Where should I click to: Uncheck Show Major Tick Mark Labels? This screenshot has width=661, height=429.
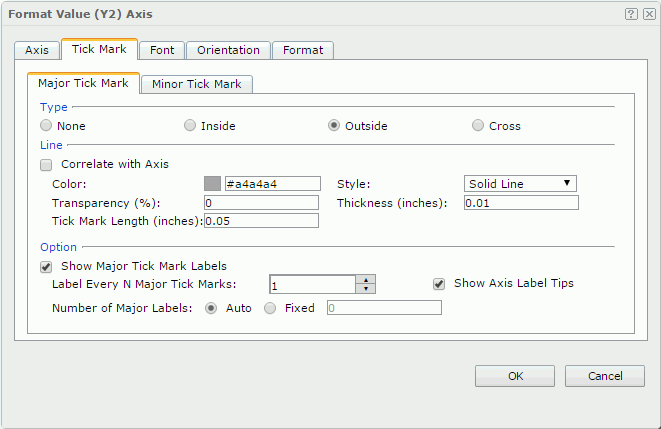pyautogui.click(x=46, y=266)
